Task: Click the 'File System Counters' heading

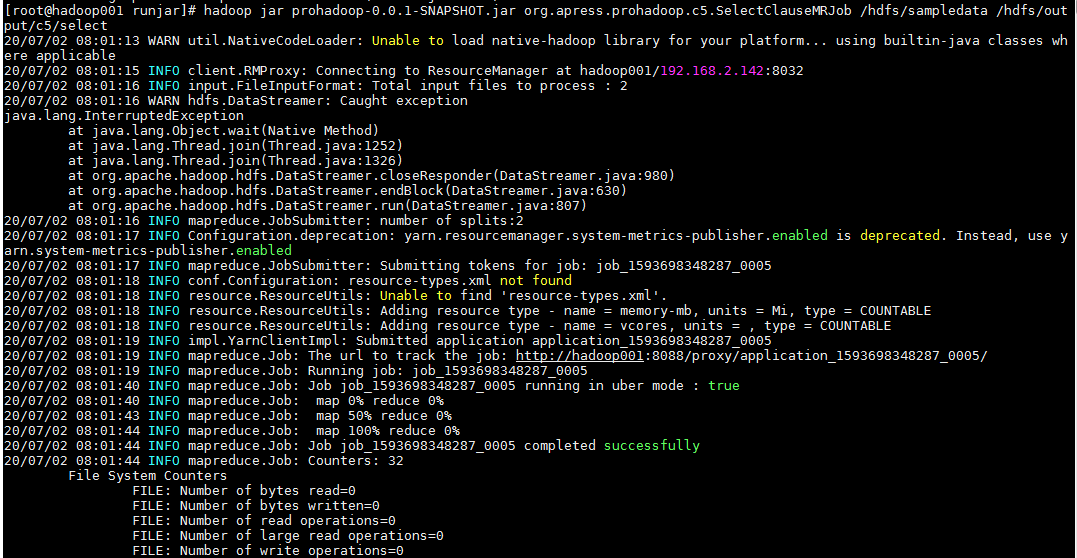Action: click(x=148, y=476)
